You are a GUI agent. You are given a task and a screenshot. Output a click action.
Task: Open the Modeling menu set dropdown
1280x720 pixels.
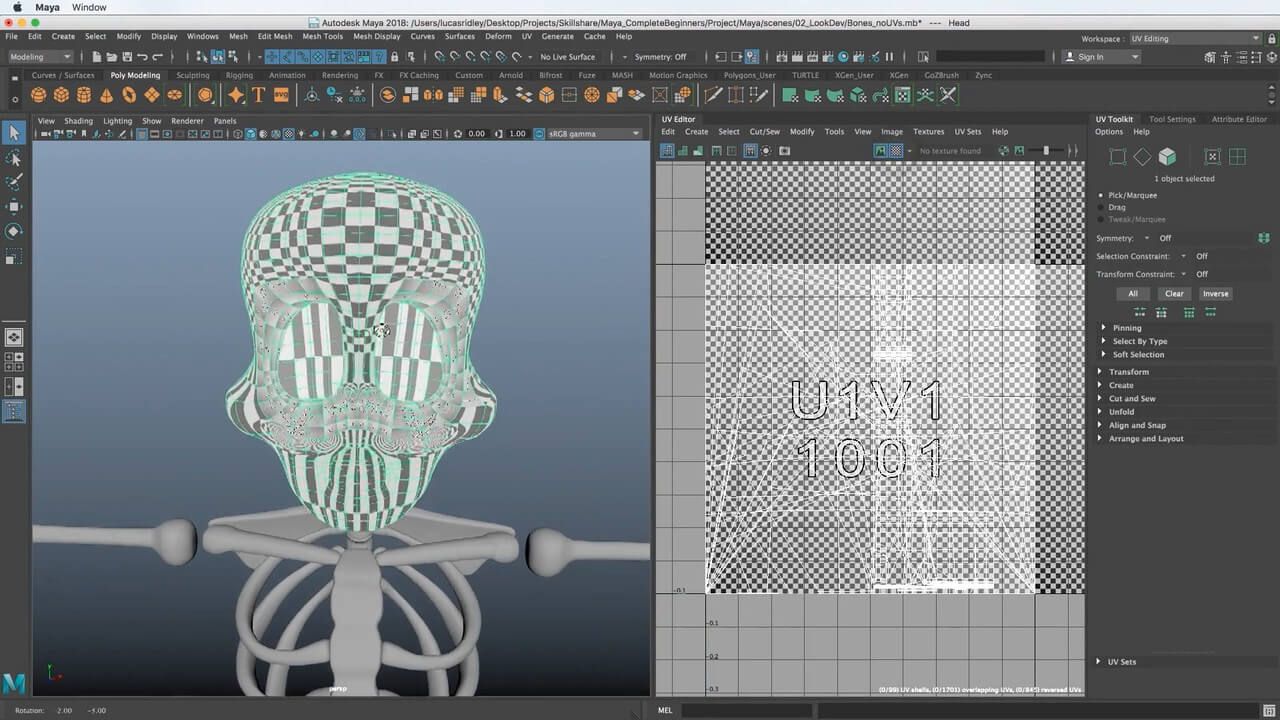coord(40,57)
